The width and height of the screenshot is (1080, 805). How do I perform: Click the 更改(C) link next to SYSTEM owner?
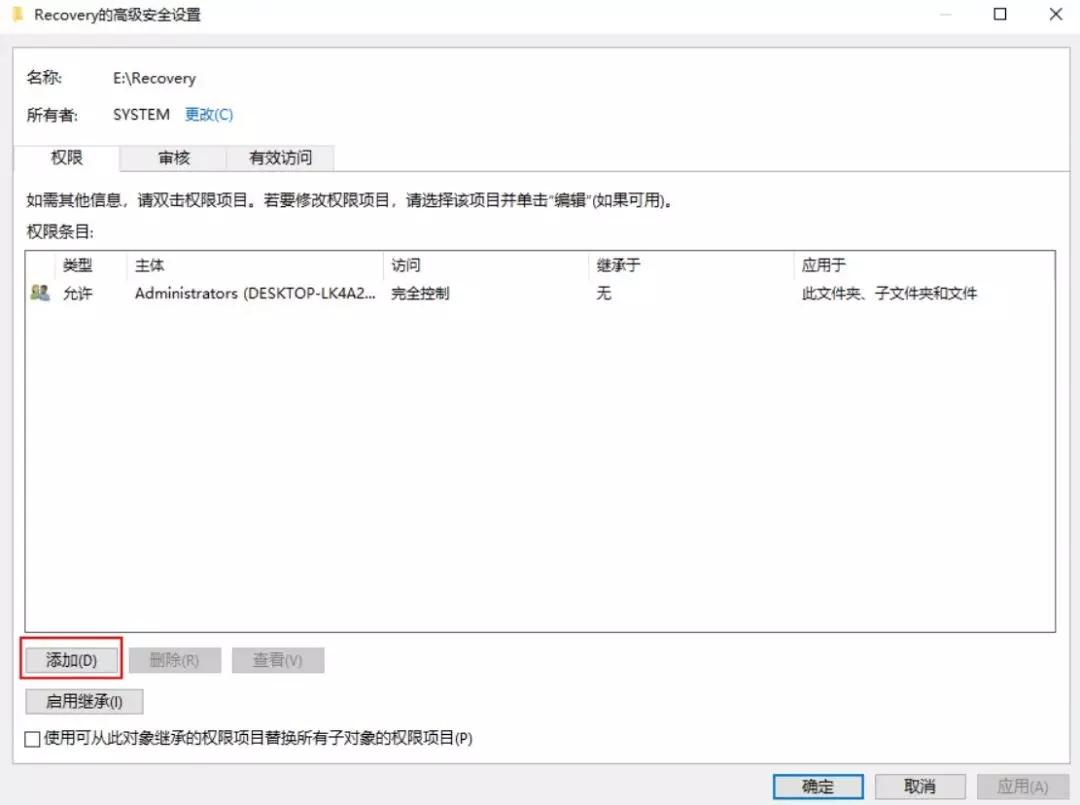pos(209,114)
